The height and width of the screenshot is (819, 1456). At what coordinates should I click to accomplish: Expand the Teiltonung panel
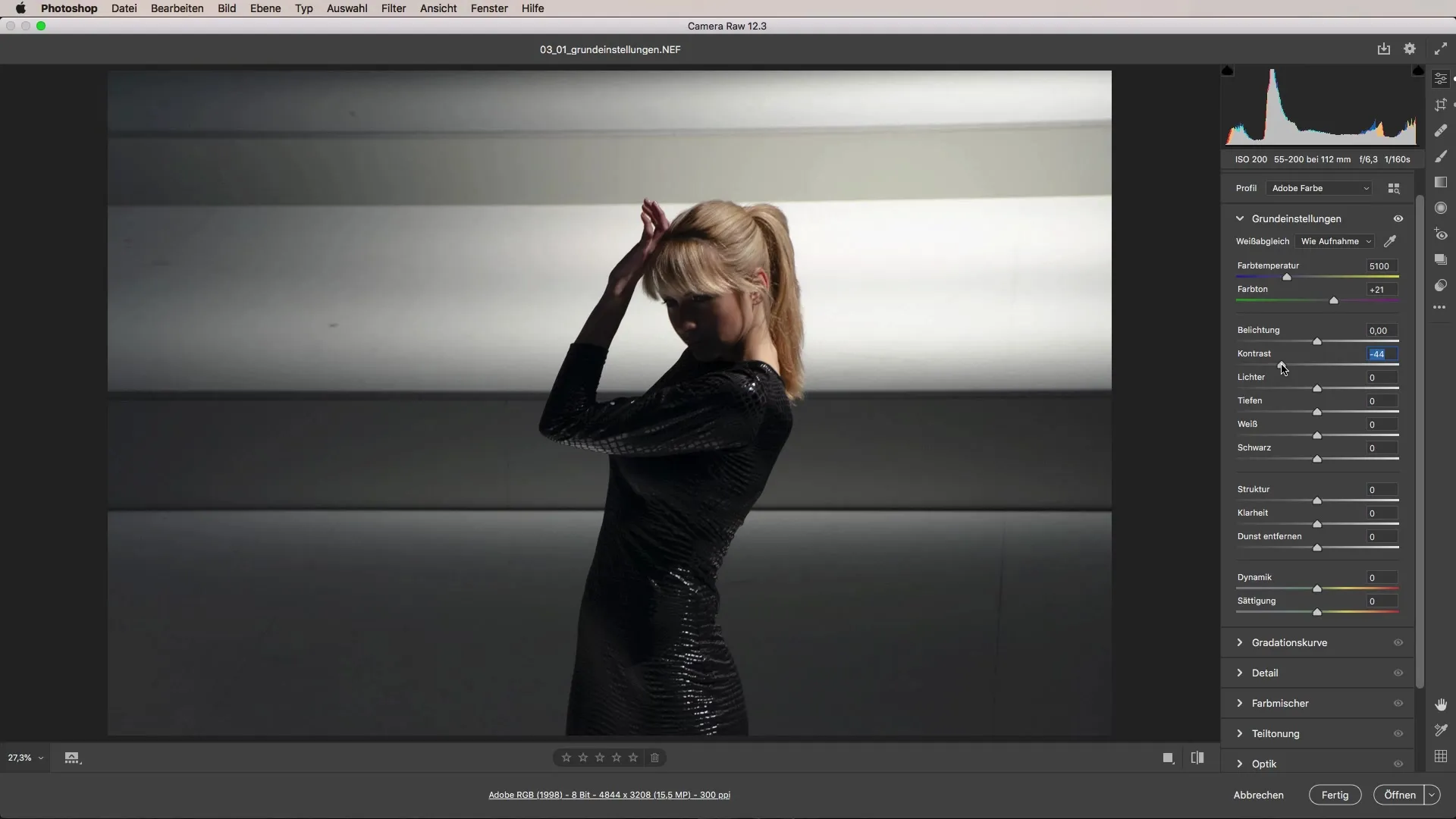pos(1240,733)
